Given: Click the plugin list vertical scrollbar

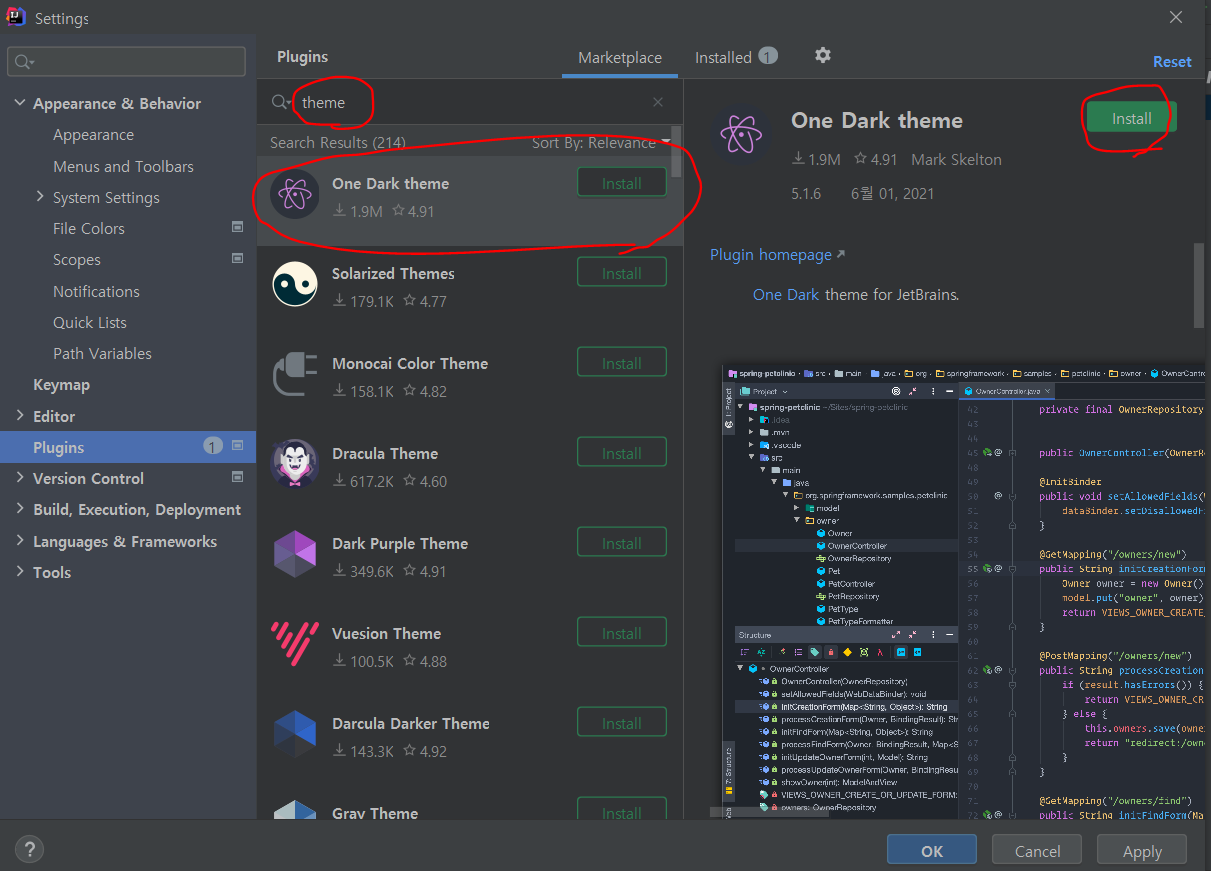Looking at the screenshot, I should point(677,150).
